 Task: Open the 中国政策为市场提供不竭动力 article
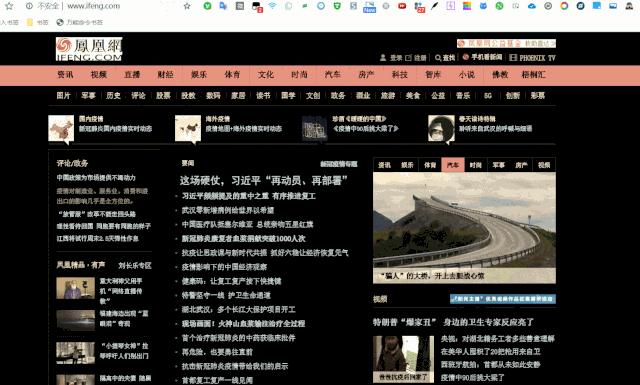pos(96,178)
